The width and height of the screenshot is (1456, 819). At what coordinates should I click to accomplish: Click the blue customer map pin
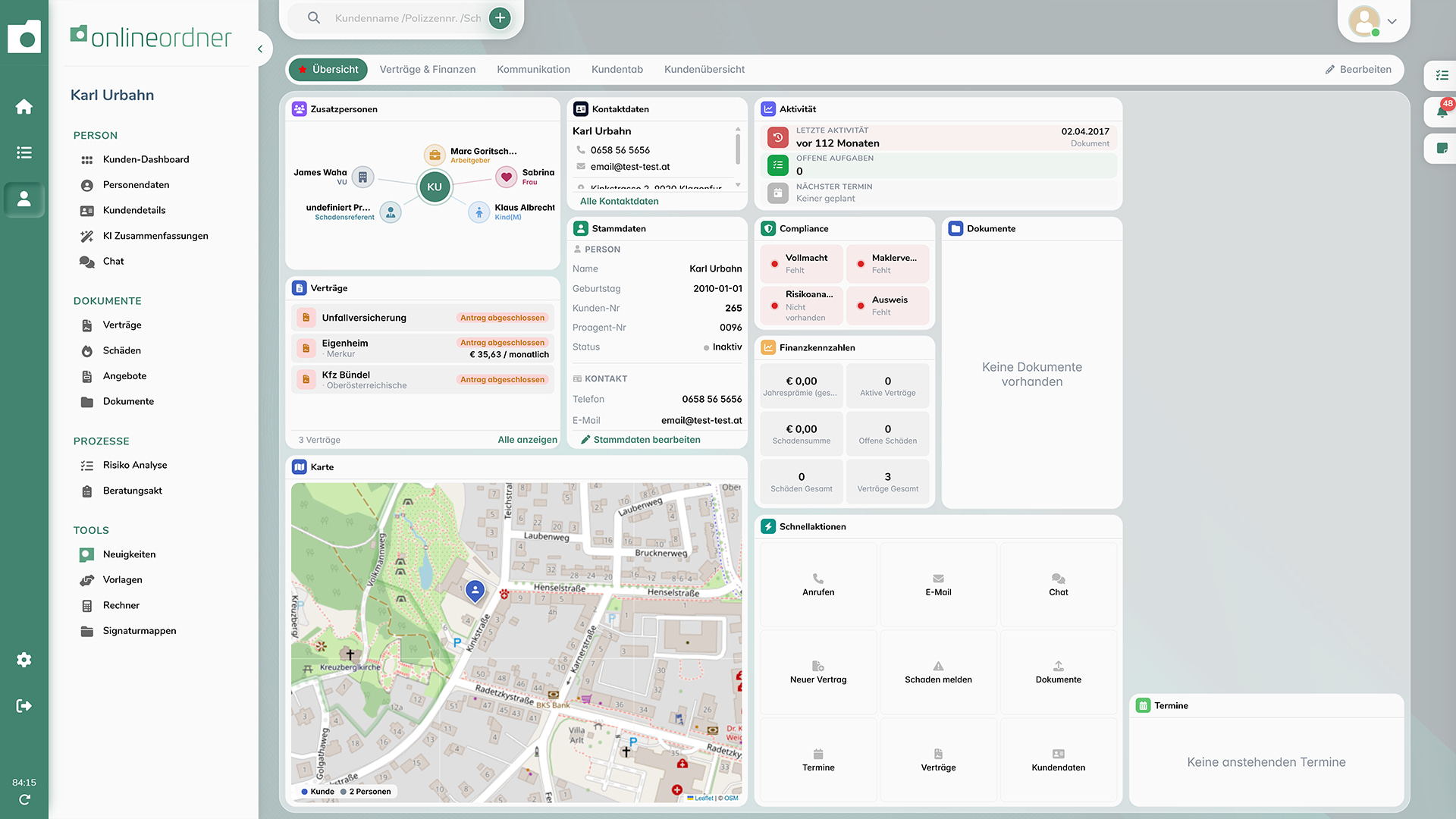point(475,590)
